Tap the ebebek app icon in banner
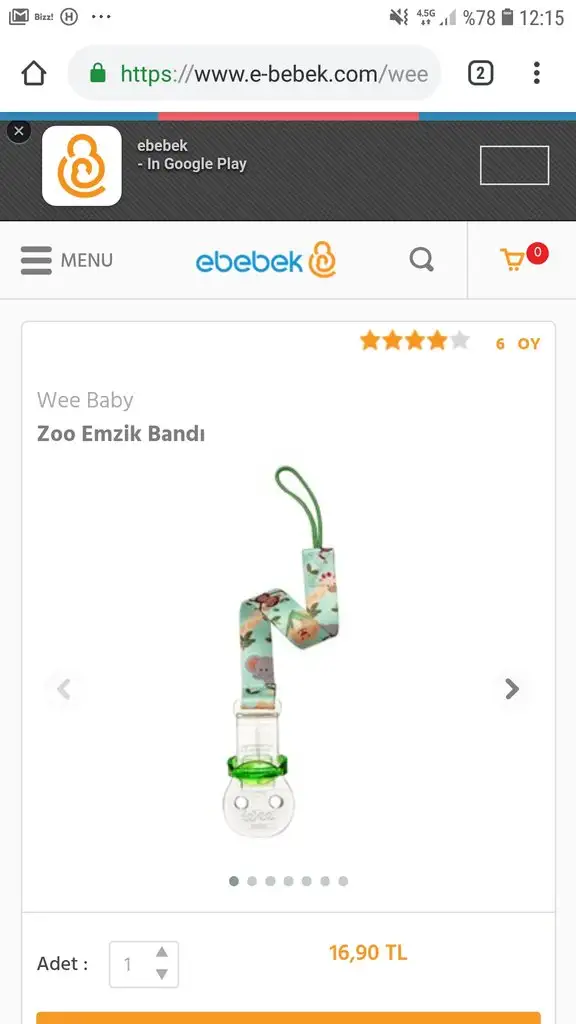Image resolution: width=576 pixels, height=1024 pixels. (x=82, y=166)
